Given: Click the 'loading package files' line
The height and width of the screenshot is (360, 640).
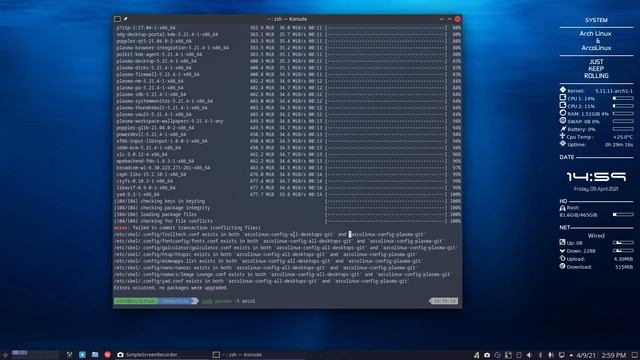Looking at the screenshot, I should pyautogui.click(x=155, y=214).
